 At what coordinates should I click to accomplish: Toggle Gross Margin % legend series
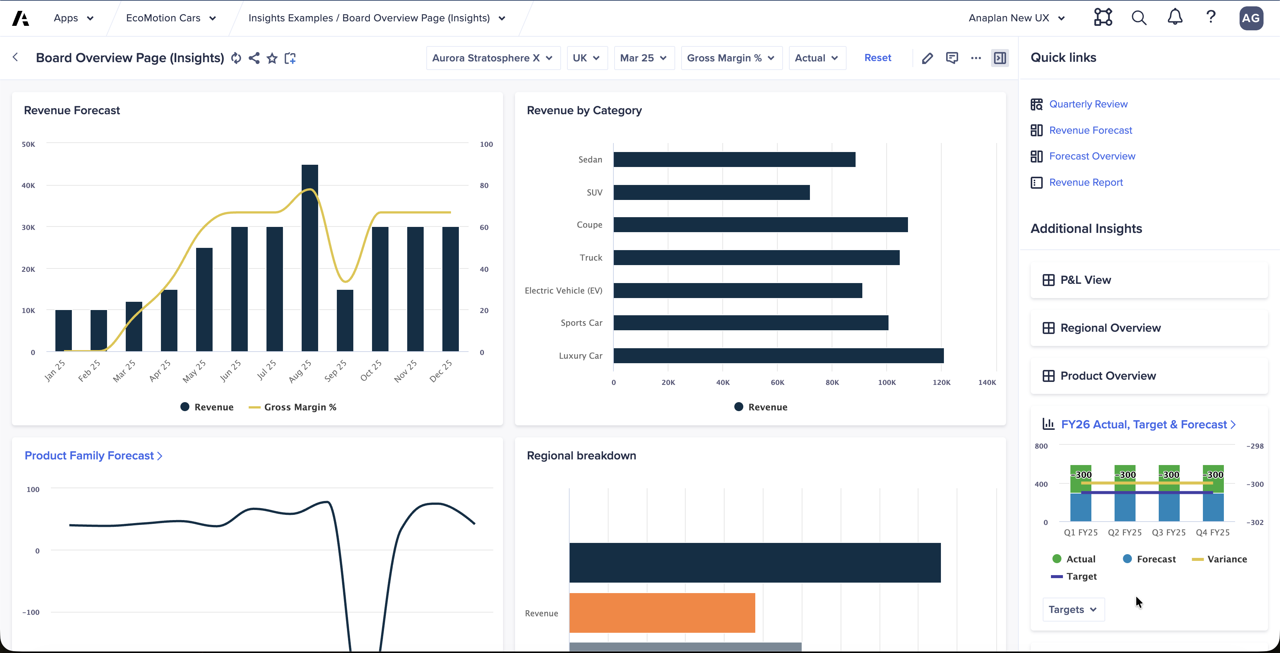coord(292,407)
